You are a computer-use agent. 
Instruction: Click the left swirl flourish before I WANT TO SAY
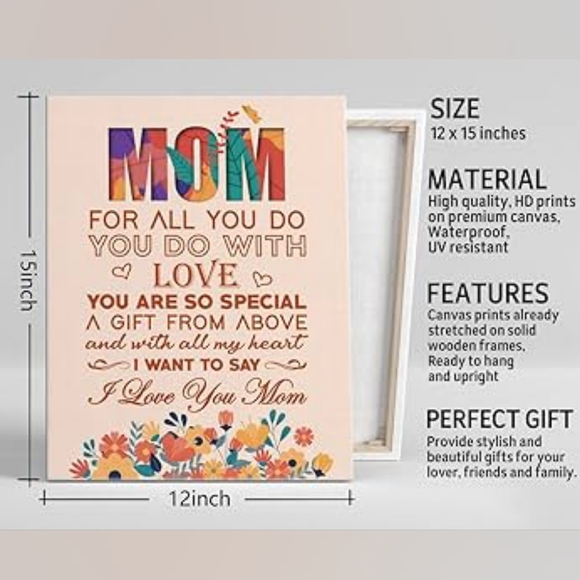[109, 365]
